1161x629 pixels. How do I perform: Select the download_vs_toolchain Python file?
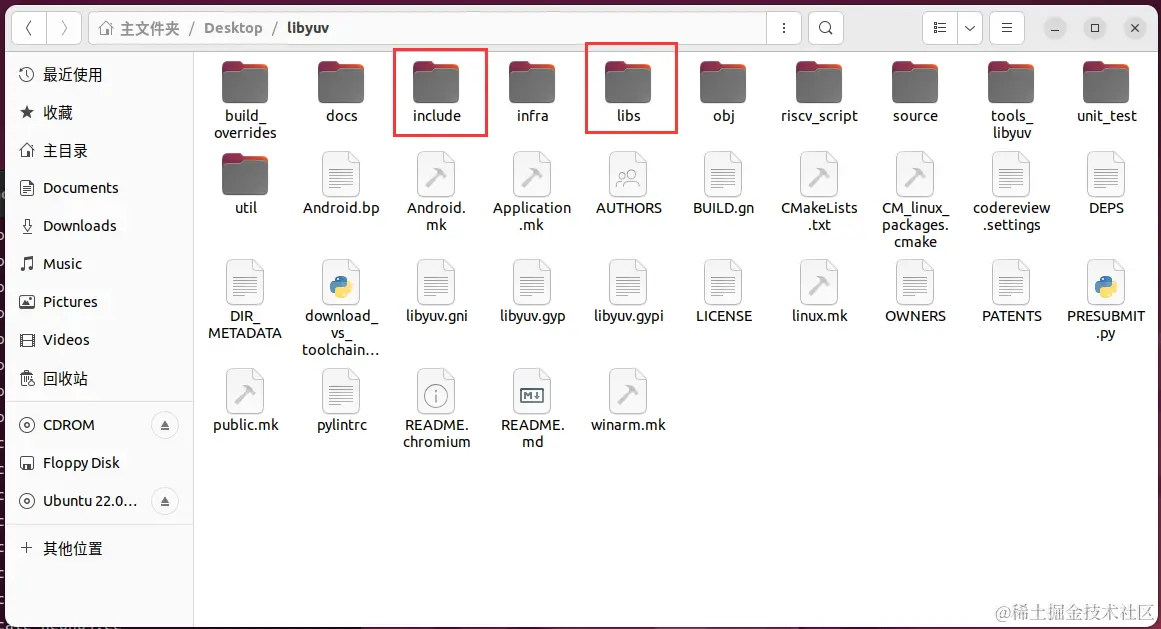(341, 309)
